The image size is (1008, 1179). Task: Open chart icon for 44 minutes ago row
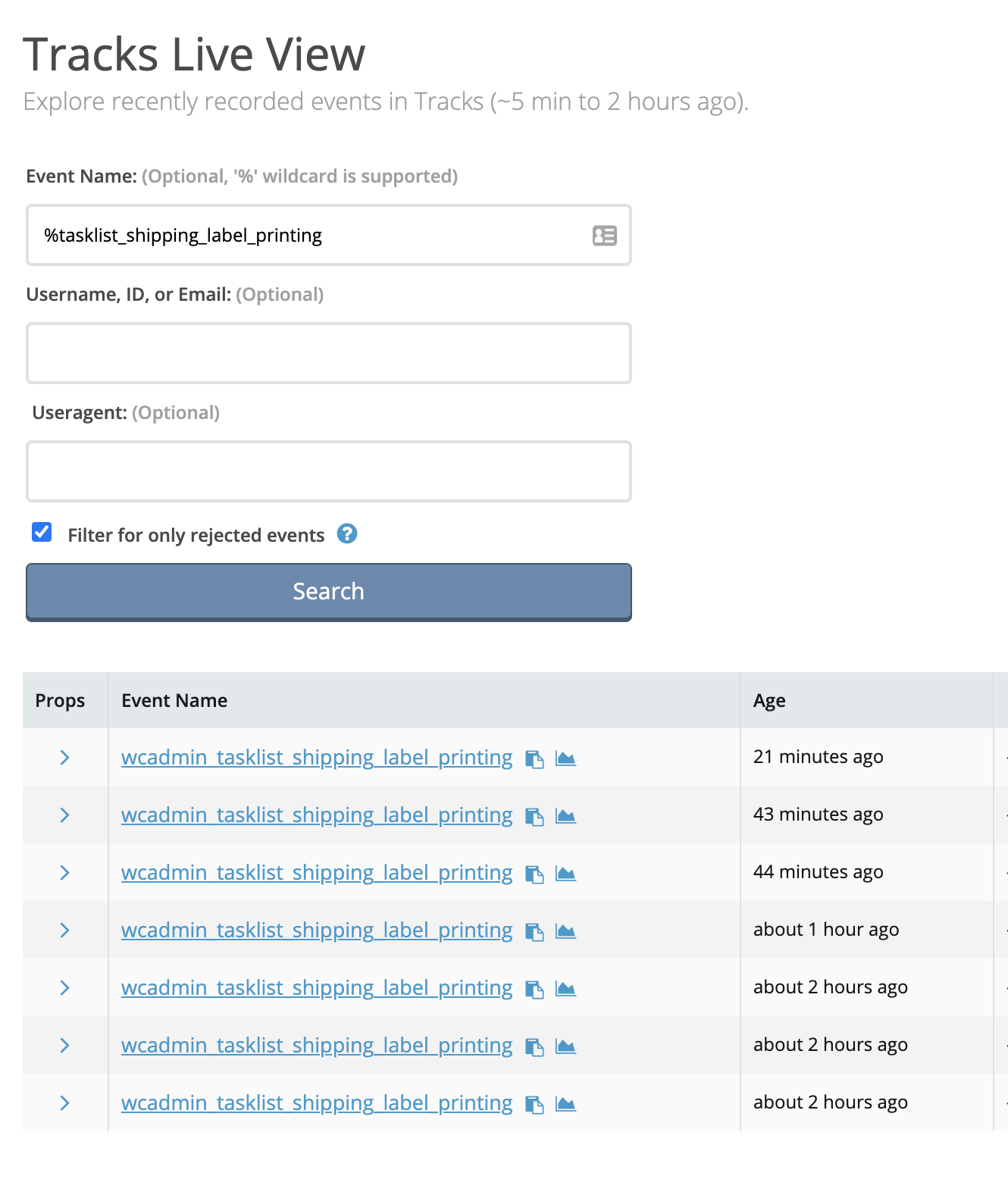tap(565, 873)
